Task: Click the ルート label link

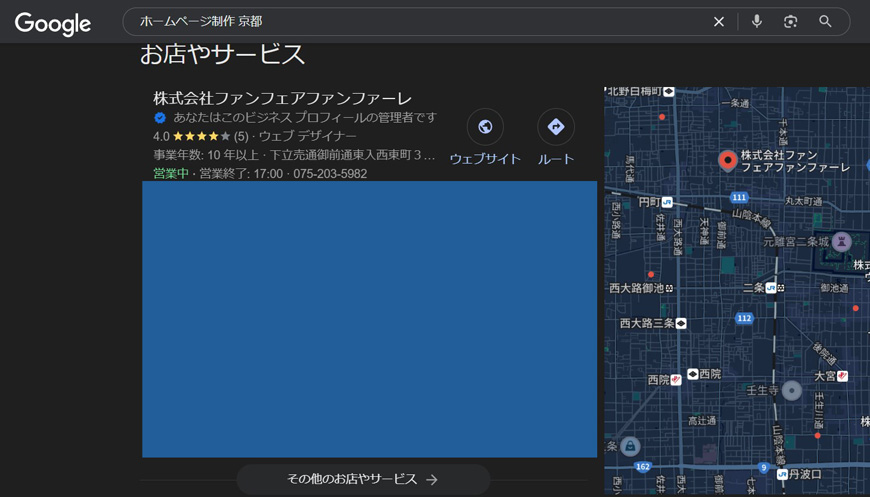Action: pyautogui.click(x=555, y=159)
